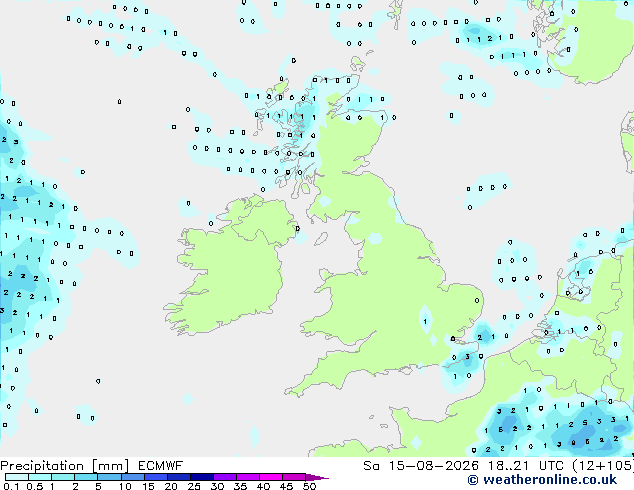Click the '25' legend value label
Image resolution: width=634 pixels, height=490 pixels.
[x=194, y=486]
